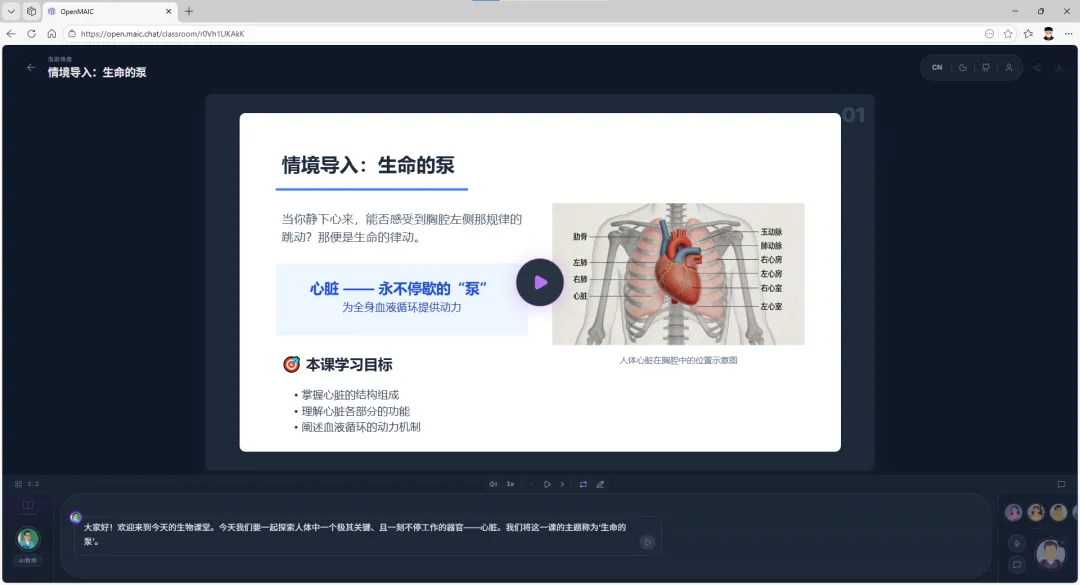Click the 1/2 slide counter
Viewport: 1080px width, 585px height.
click(33, 484)
